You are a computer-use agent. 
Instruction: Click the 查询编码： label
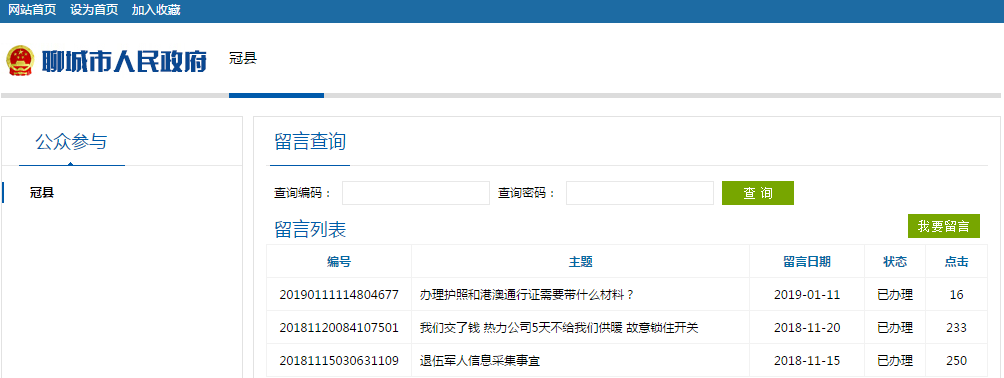pyautogui.click(x=303, y=193)
